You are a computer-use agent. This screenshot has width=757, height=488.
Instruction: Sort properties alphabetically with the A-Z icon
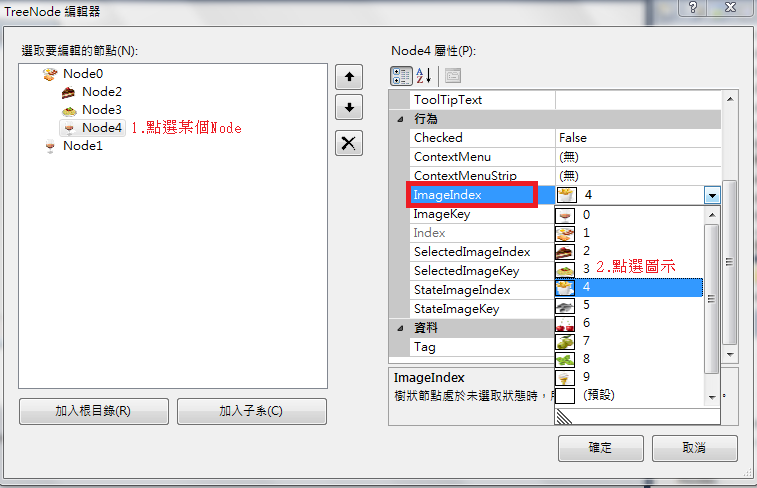pos(423,76)
